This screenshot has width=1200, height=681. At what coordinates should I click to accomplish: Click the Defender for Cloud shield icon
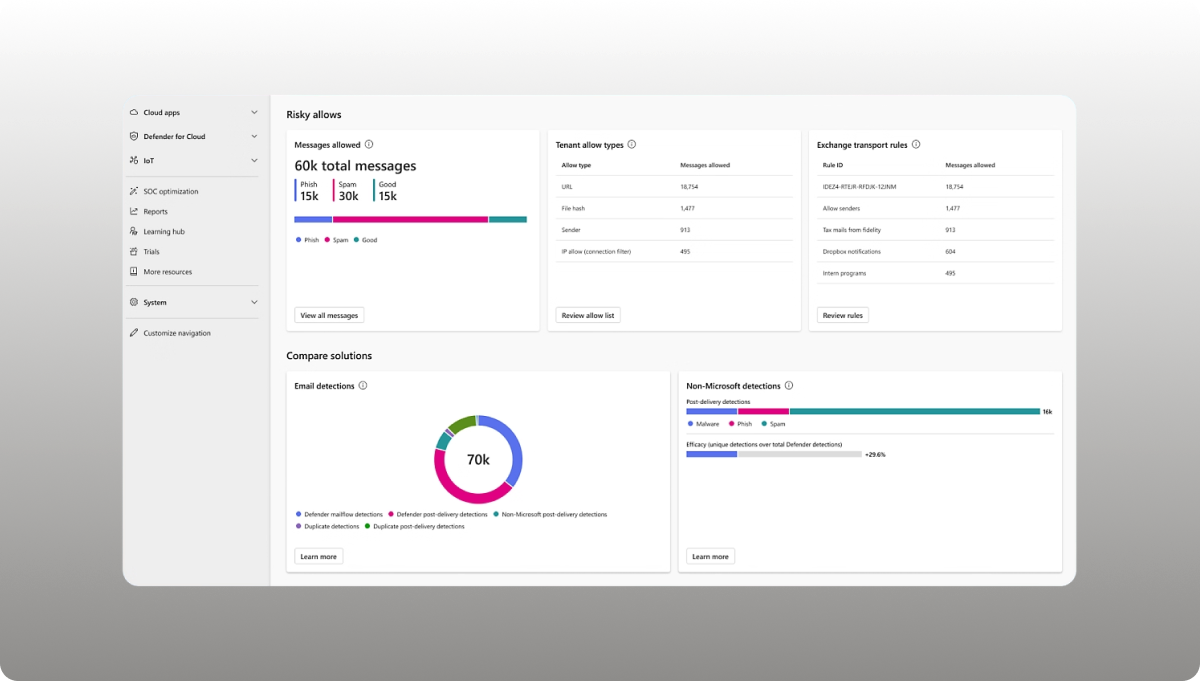[x=134, y=136]
